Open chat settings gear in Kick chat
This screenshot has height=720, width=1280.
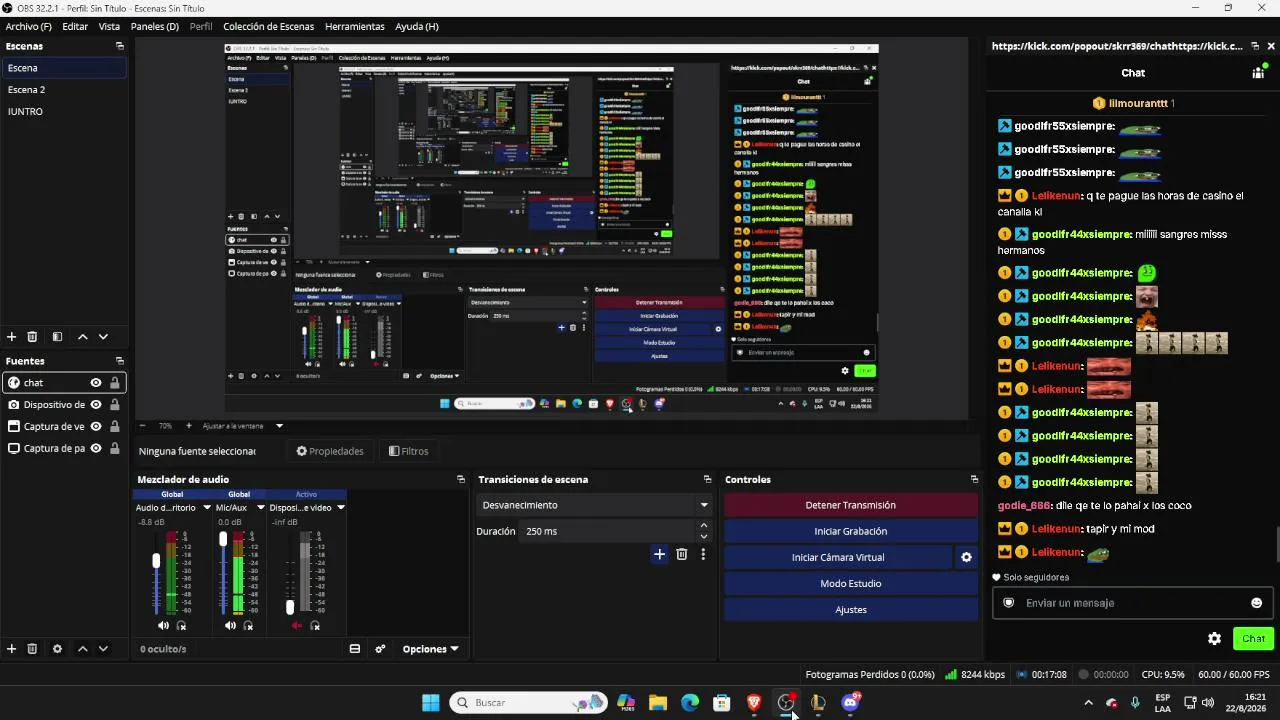pos(1214,639)
